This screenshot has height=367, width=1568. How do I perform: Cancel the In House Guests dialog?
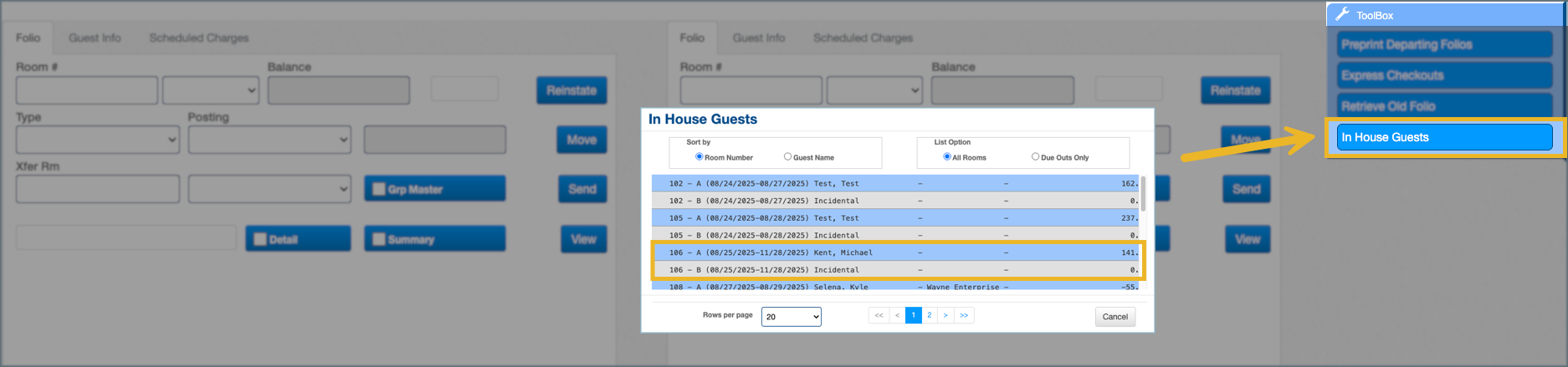1115,316
